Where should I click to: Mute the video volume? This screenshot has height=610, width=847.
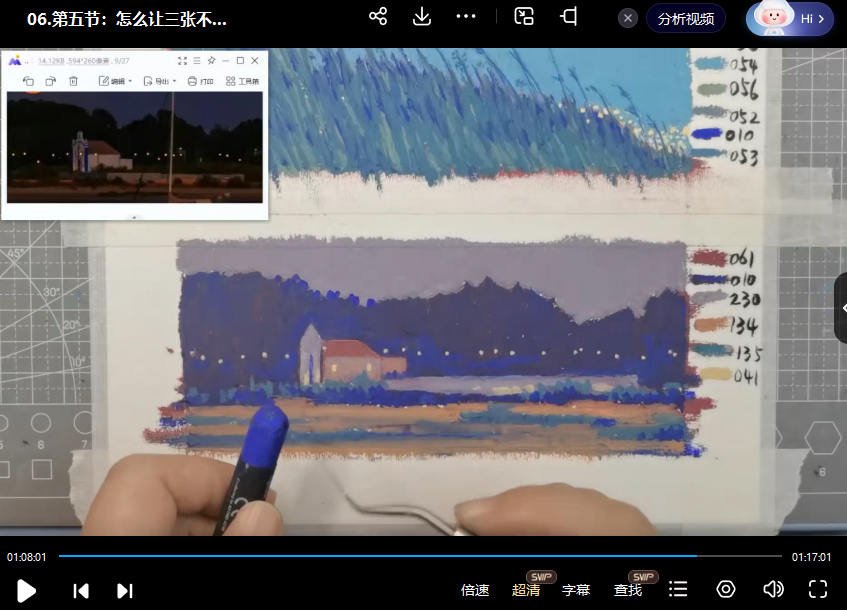(772, 589)
